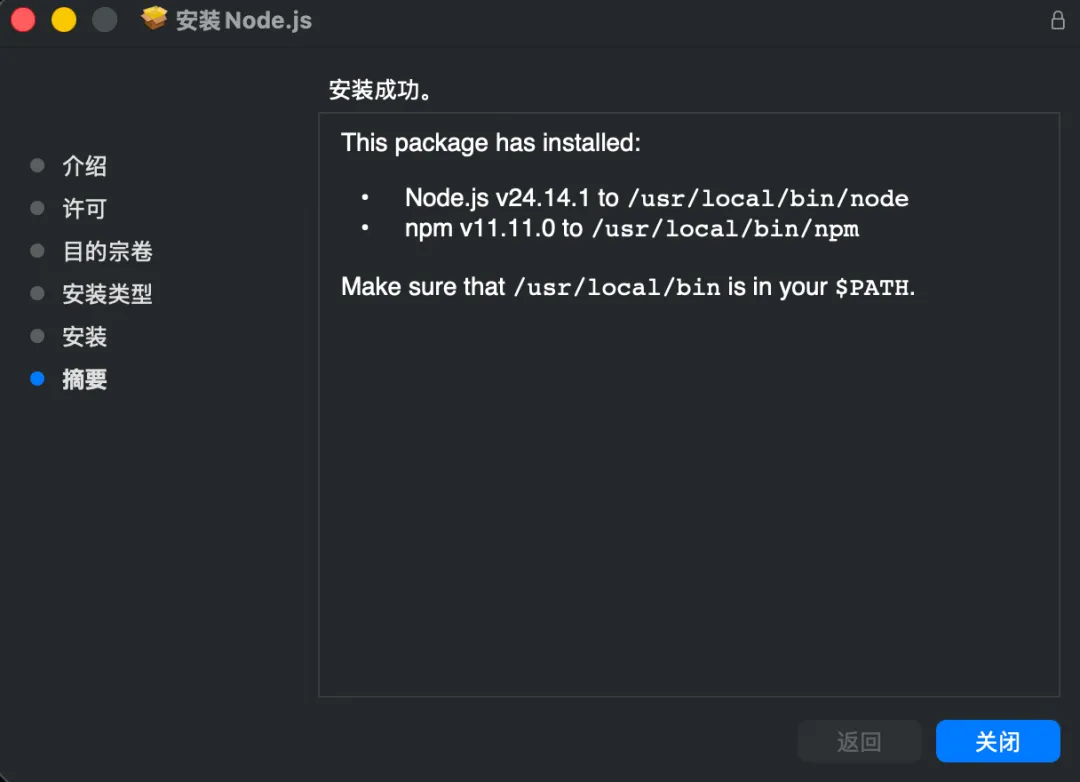Open the 安装类型 step

(107, 294)
